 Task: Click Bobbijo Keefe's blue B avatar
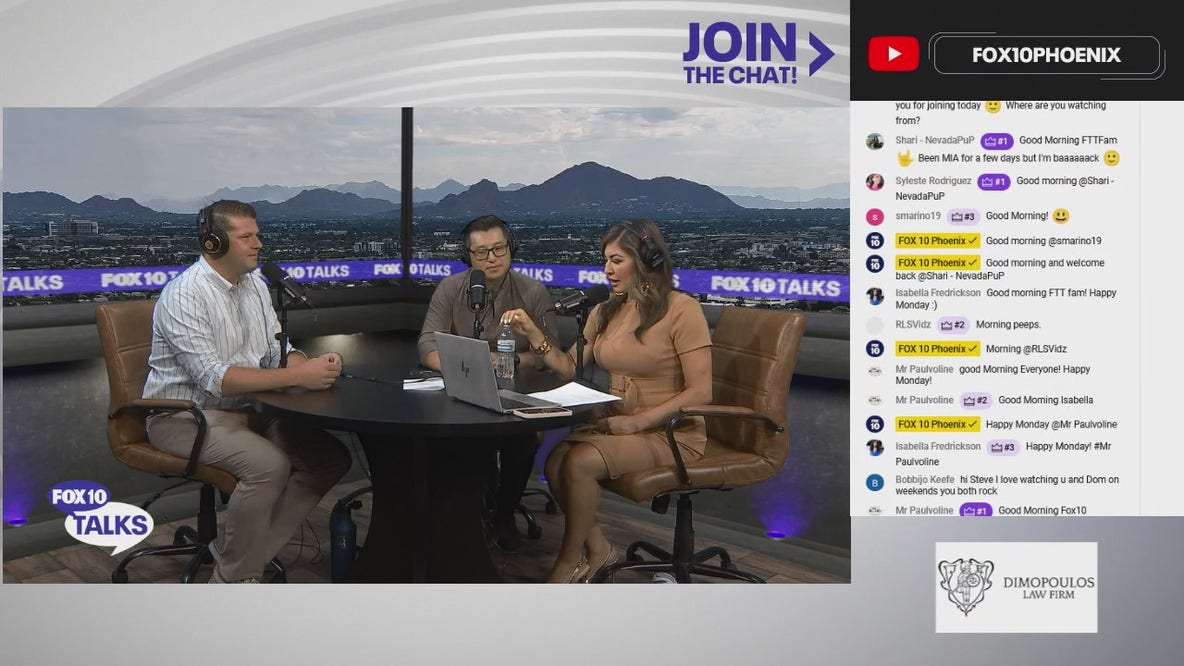[874, 483]
